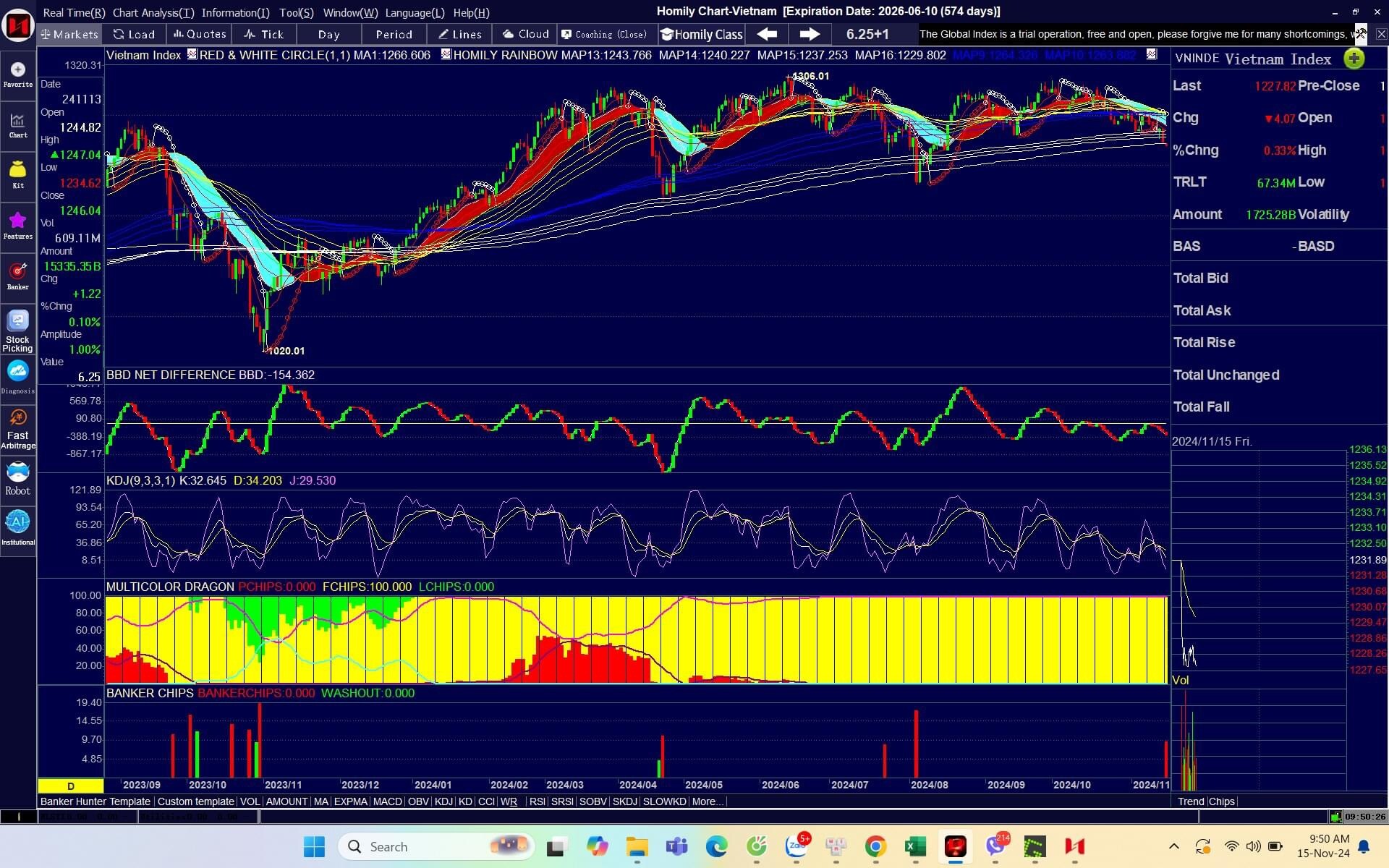This screenshot has width=1389, height=868.
Task: Click RED & WHITE CIRCLE indicator icon
Action: (x=192, y=54)
